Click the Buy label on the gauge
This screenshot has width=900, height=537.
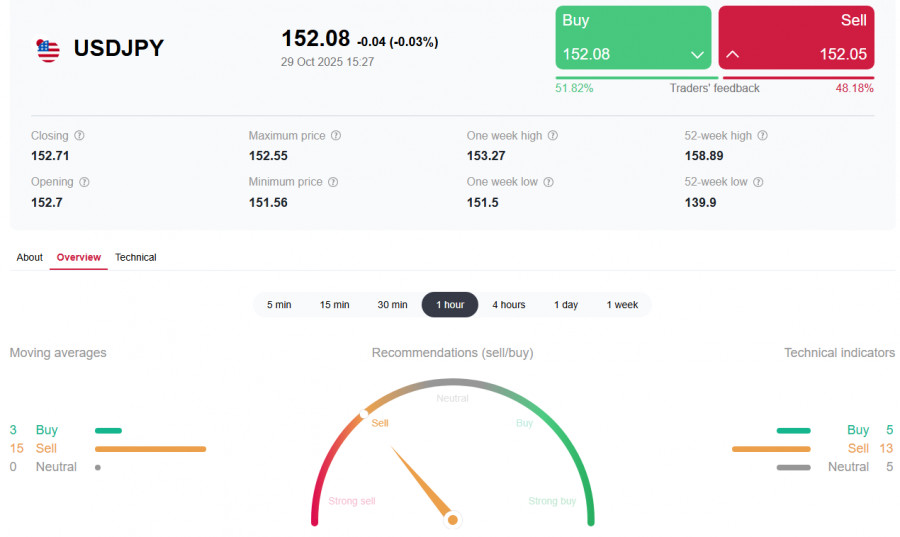click(525, 423)
